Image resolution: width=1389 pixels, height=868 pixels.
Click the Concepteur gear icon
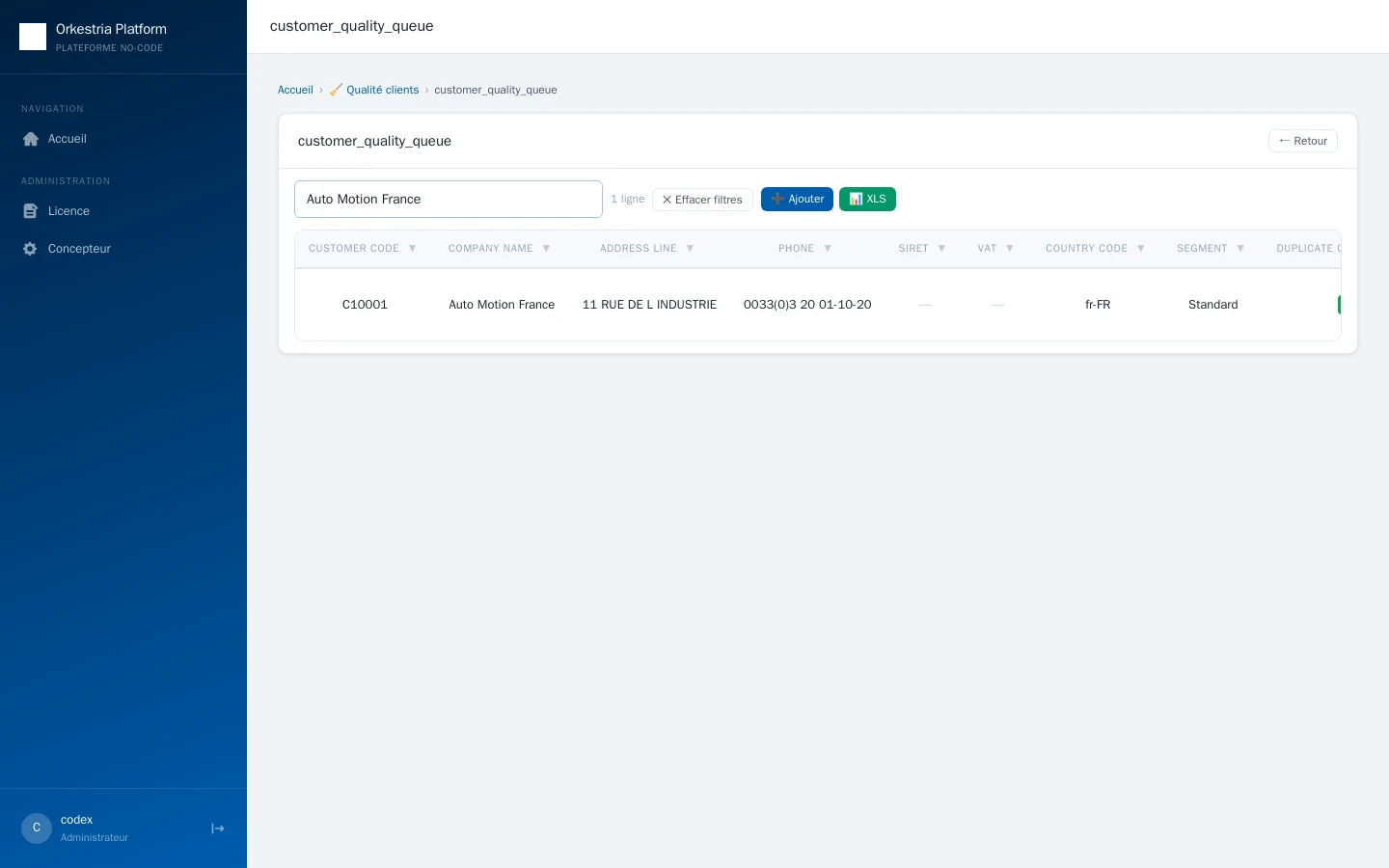point(30,249)
